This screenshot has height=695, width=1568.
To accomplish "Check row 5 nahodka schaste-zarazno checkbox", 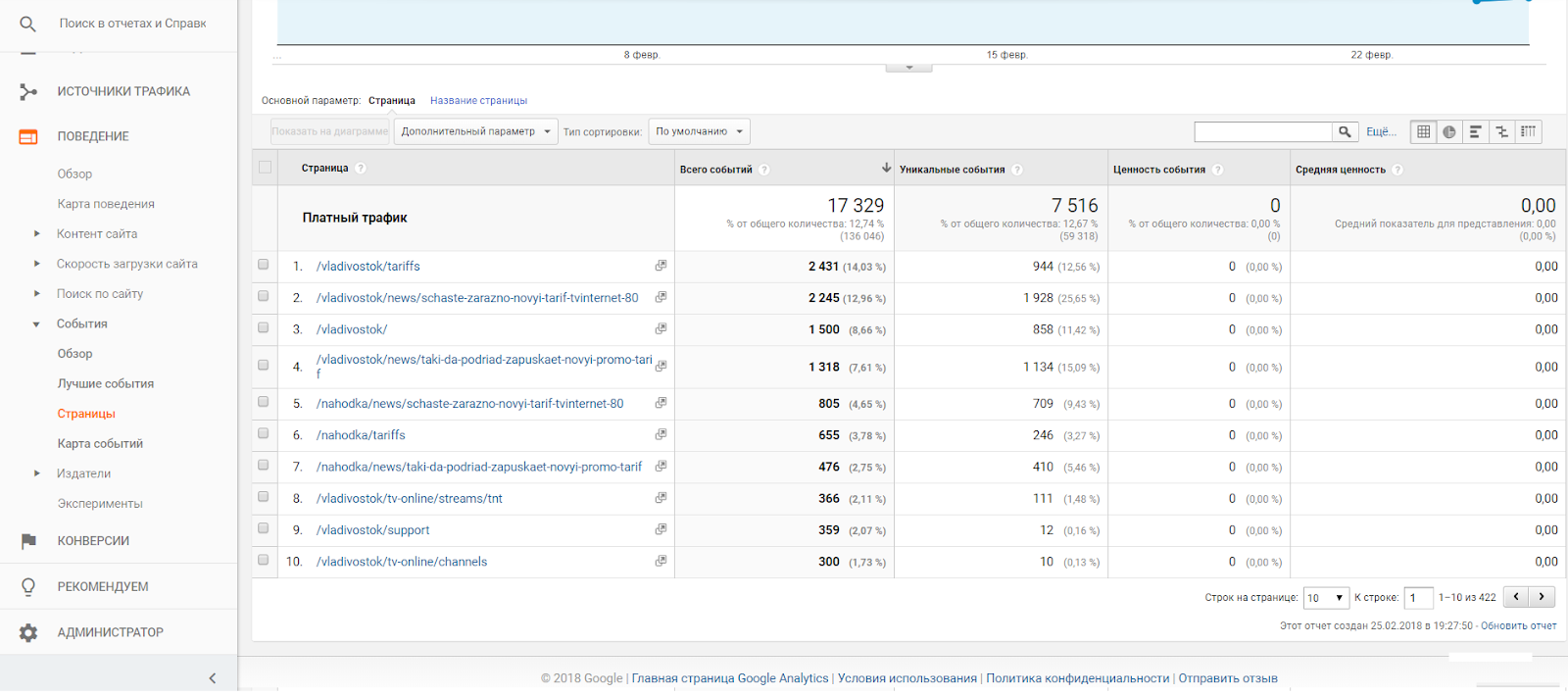I will coord(263,402).
